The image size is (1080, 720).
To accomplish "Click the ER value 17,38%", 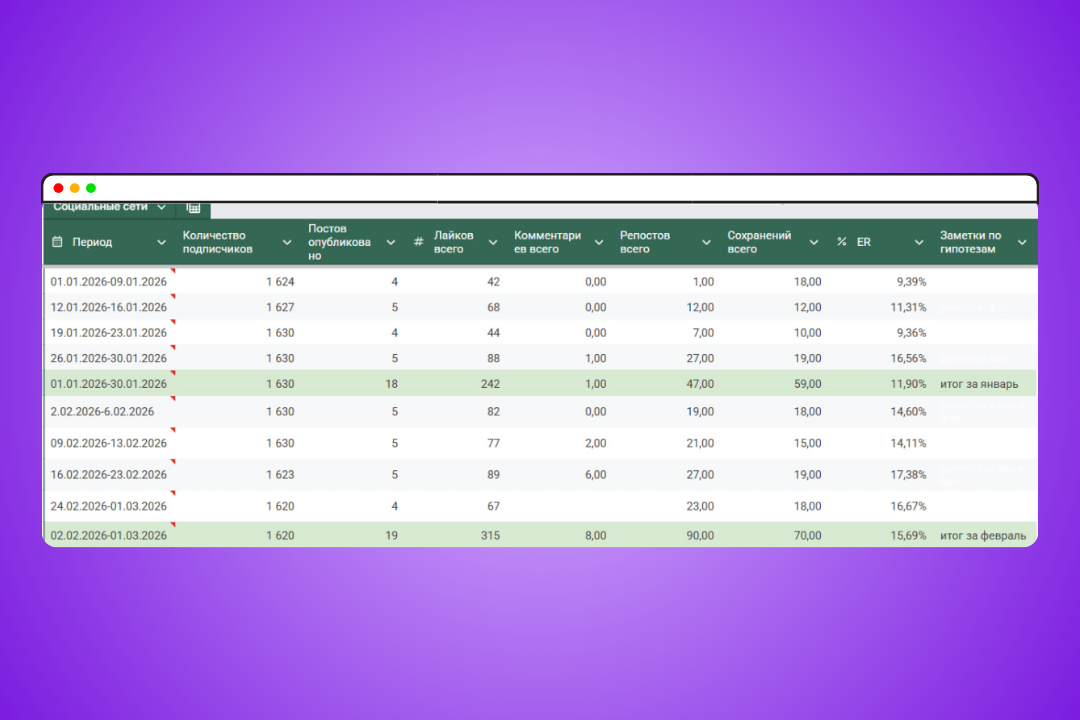I will pyautogui.click(x=908, y=475).
